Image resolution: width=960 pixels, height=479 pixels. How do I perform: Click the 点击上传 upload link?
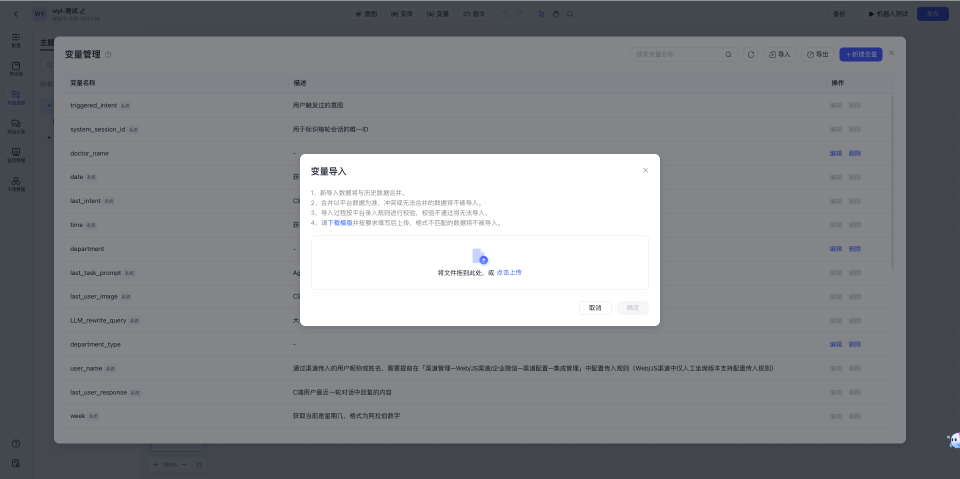coord(509,272)
